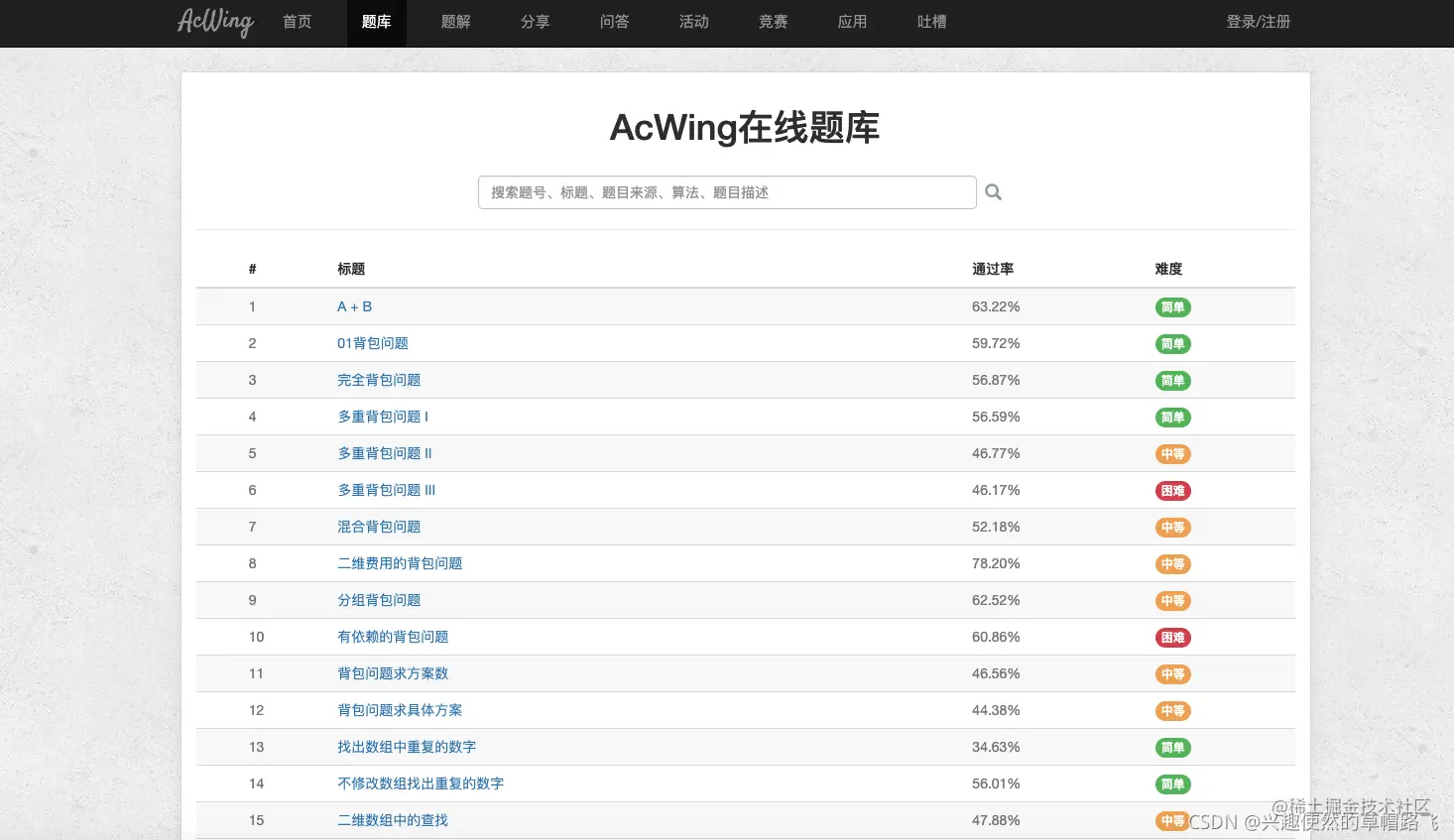Click pass rate 34.63%
The width and height of the screenshot is (1454, 840).
point(996,747)
